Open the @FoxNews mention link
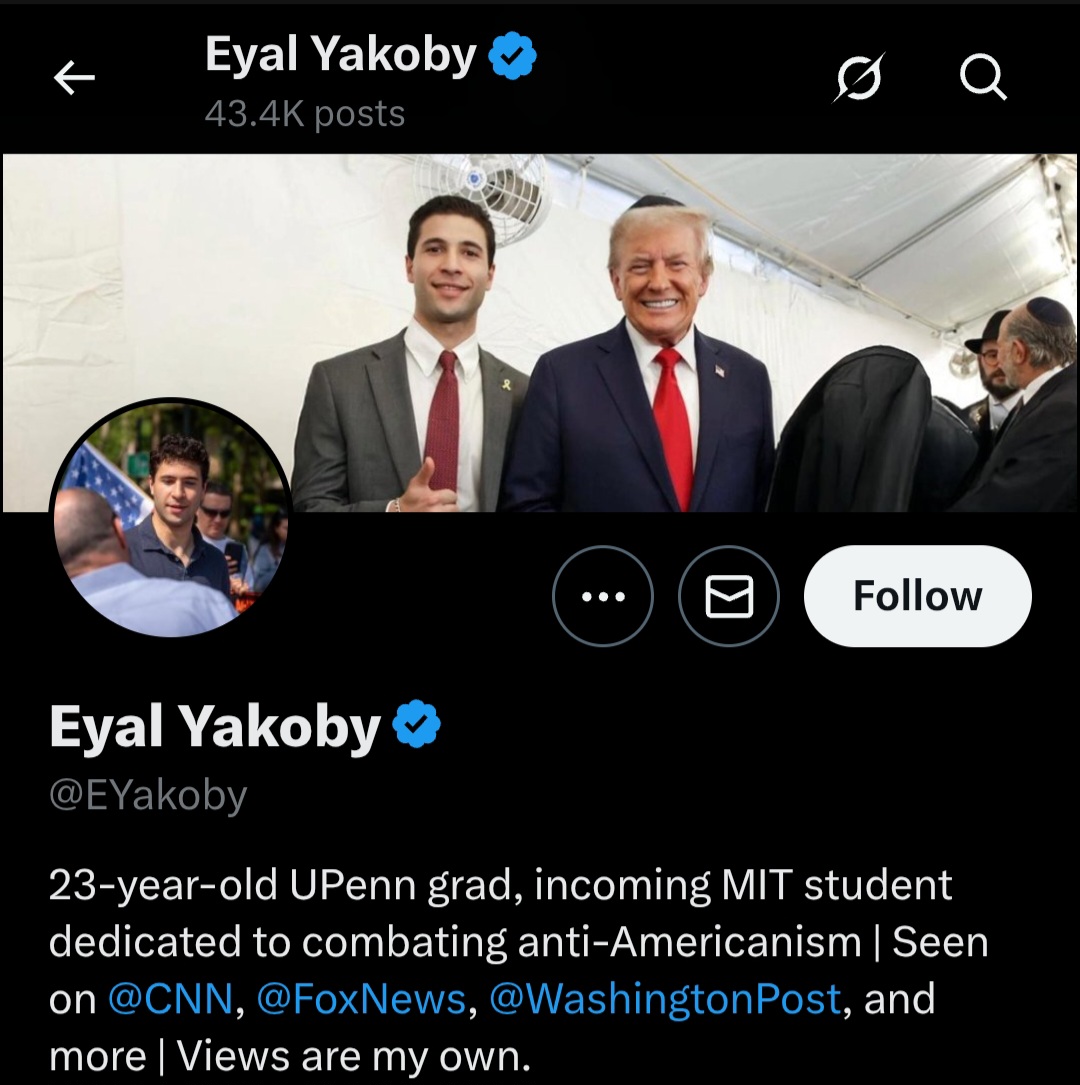Viewport: 1080px width, 1085px height. click(361, 999)
